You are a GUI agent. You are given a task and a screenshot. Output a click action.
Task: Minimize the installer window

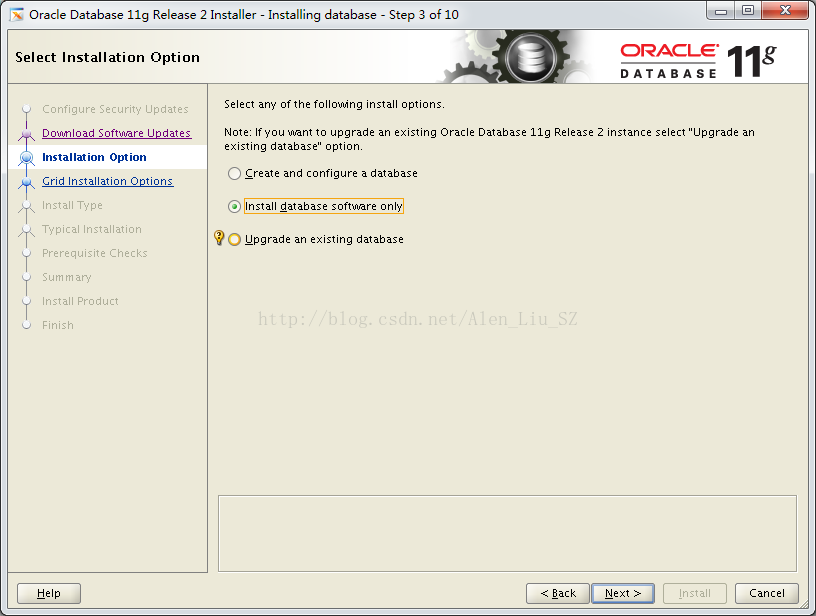click(x=721, y=10)
